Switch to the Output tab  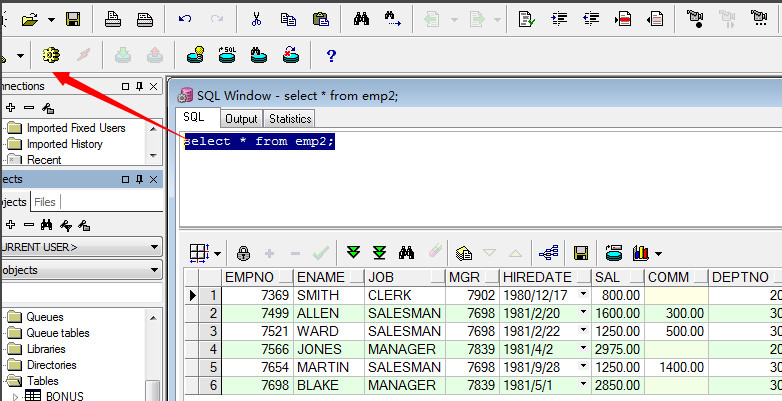tap(240, 119)
